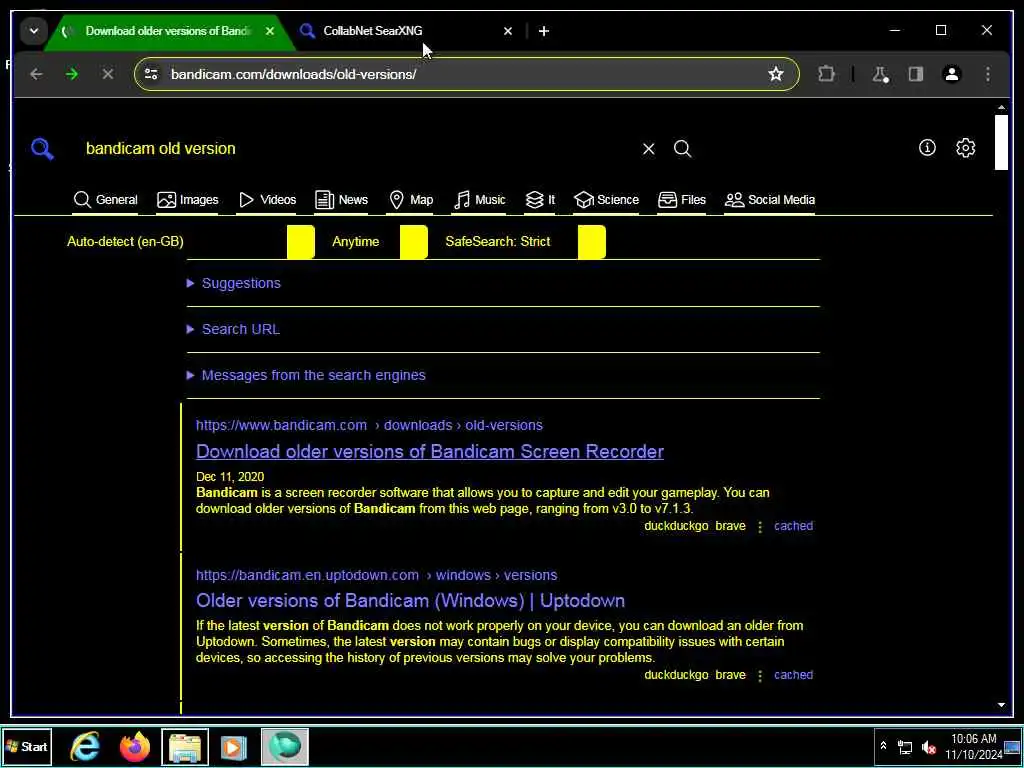Close the Download older versions tab
Viewport: 1024px width, 768px height.
point(270,31)
